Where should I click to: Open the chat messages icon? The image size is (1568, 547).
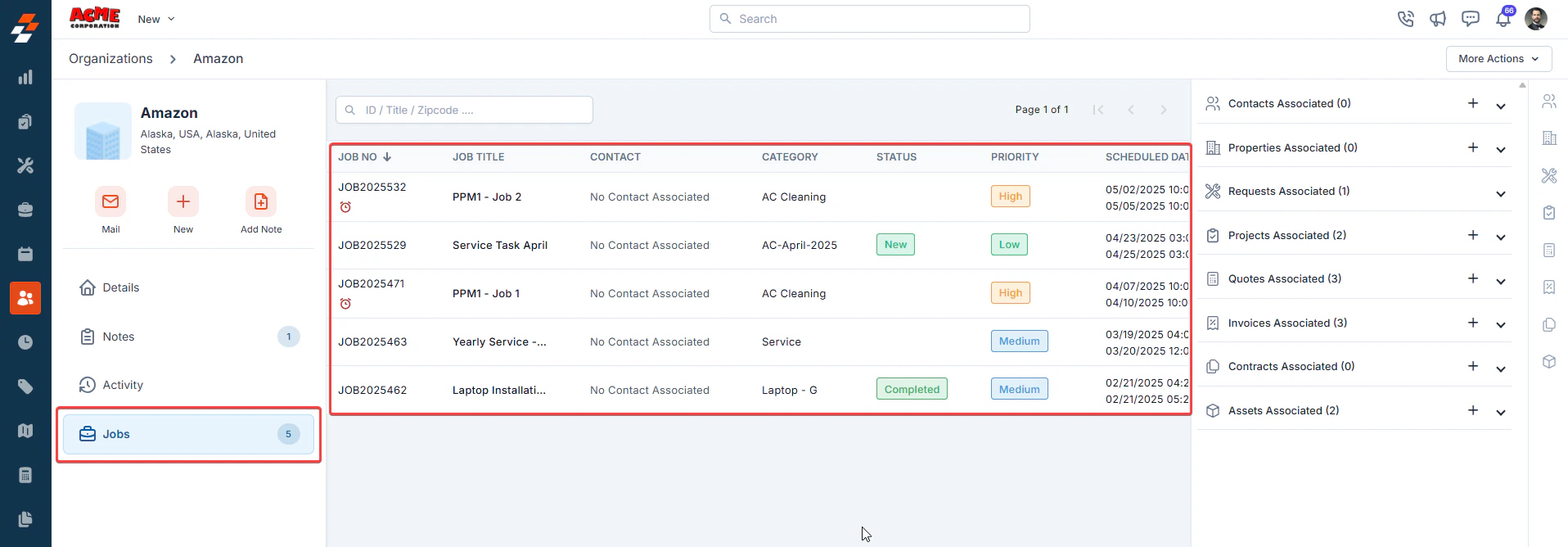(1471, 19)
